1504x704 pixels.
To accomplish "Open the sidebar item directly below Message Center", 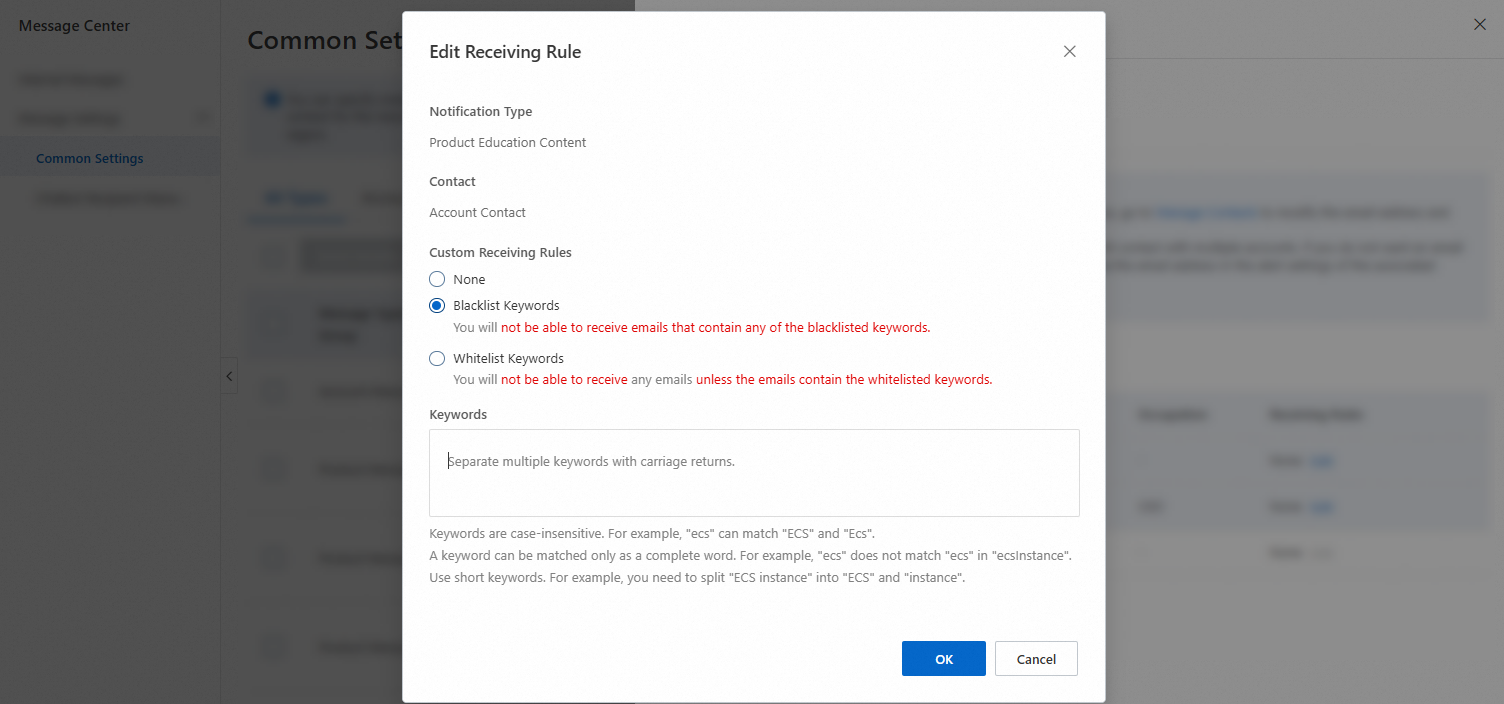I will pos(72,79).
